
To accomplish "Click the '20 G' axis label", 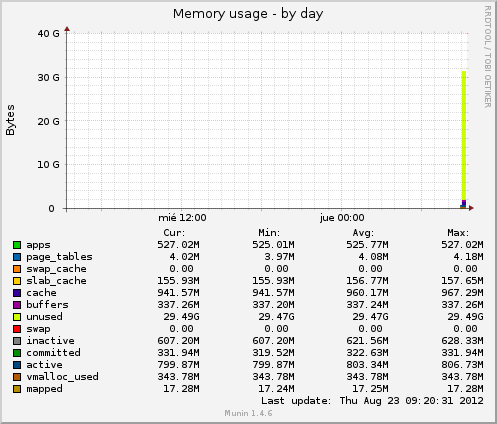I will (48, 121).
